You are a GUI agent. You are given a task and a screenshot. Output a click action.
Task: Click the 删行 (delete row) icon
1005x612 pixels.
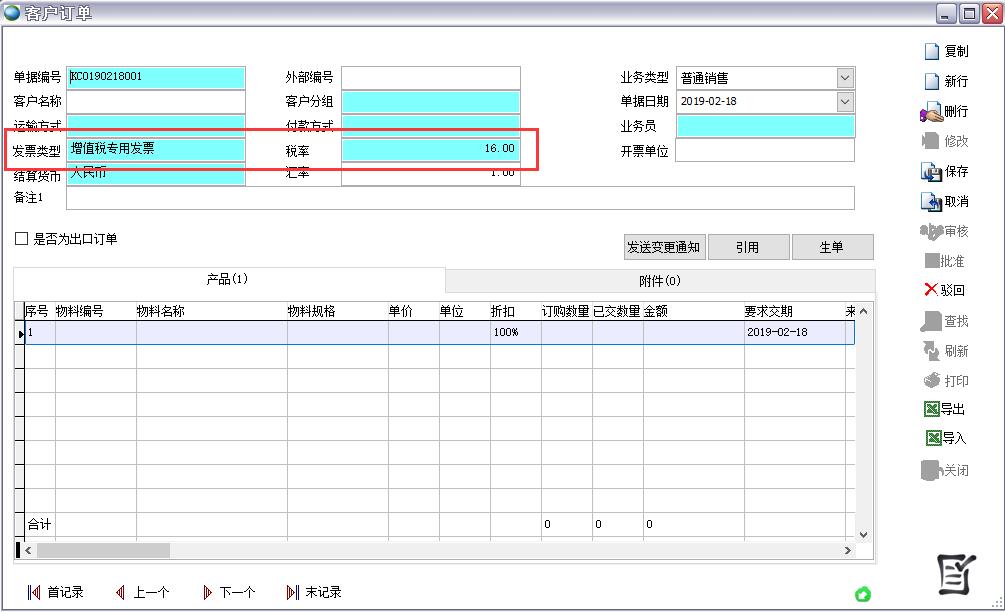click(x=930, y=112)
